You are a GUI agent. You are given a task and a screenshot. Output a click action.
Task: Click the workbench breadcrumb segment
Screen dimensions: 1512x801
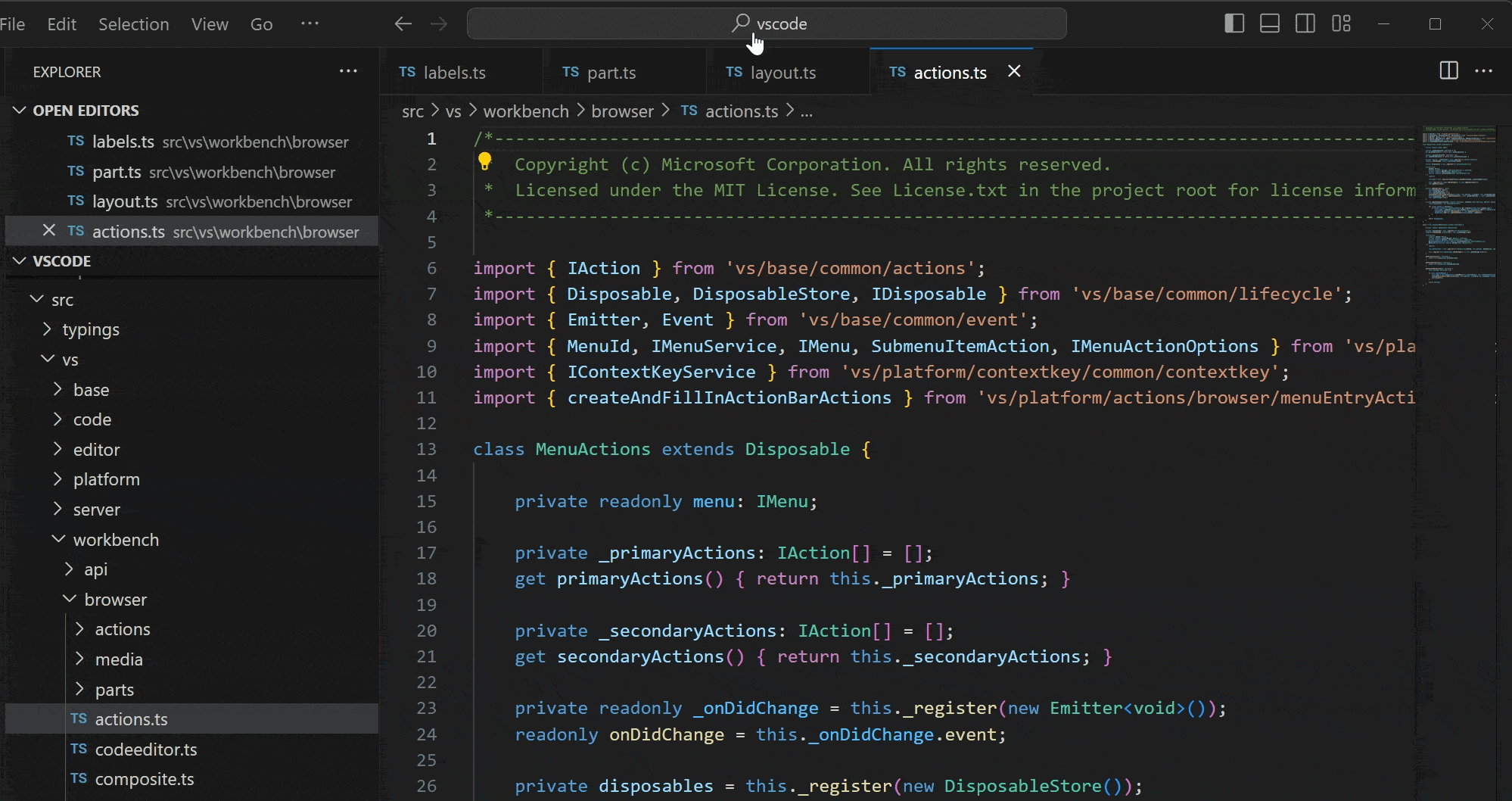click(x=525, y=111)
